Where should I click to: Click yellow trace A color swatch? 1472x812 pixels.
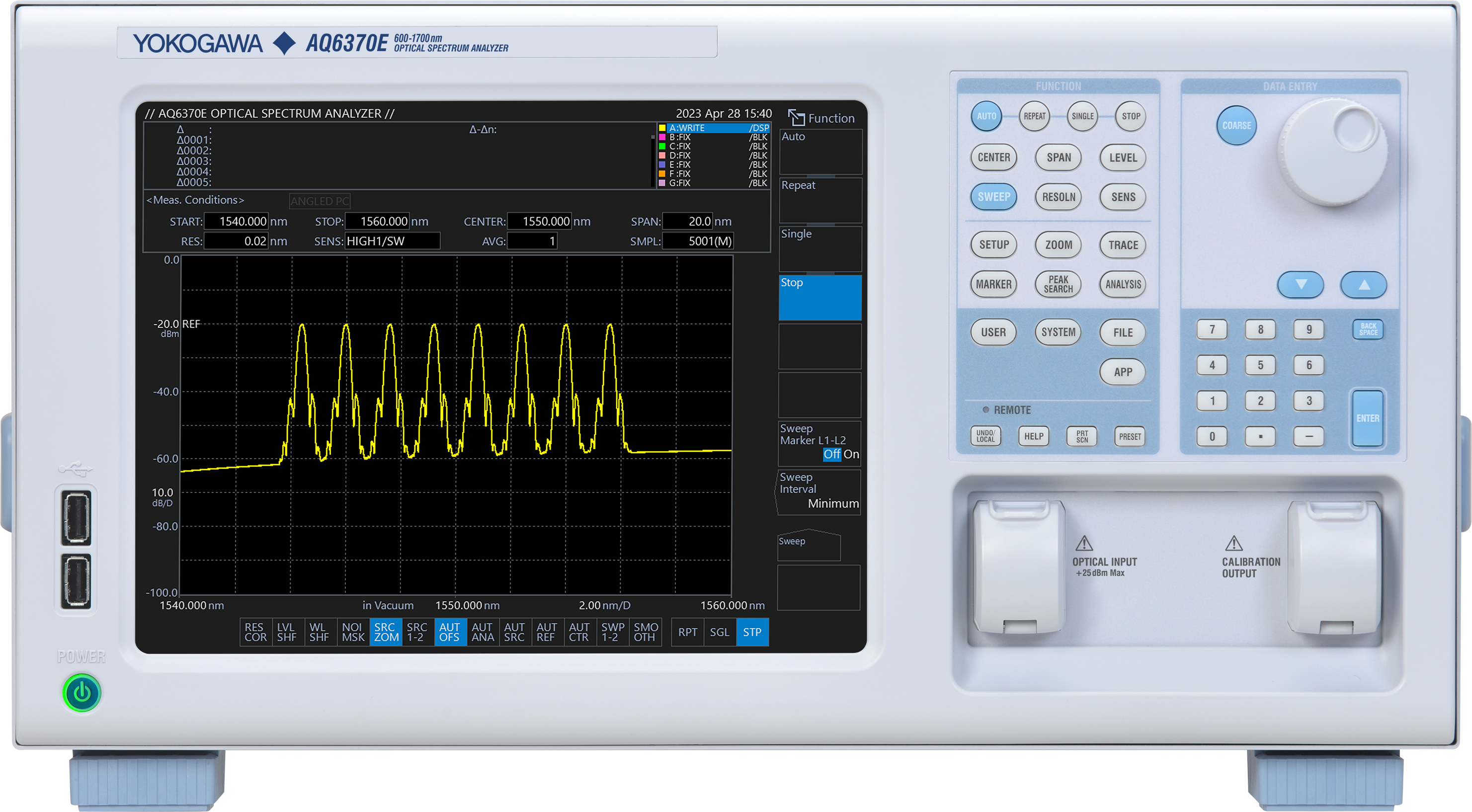coord(662,128)
